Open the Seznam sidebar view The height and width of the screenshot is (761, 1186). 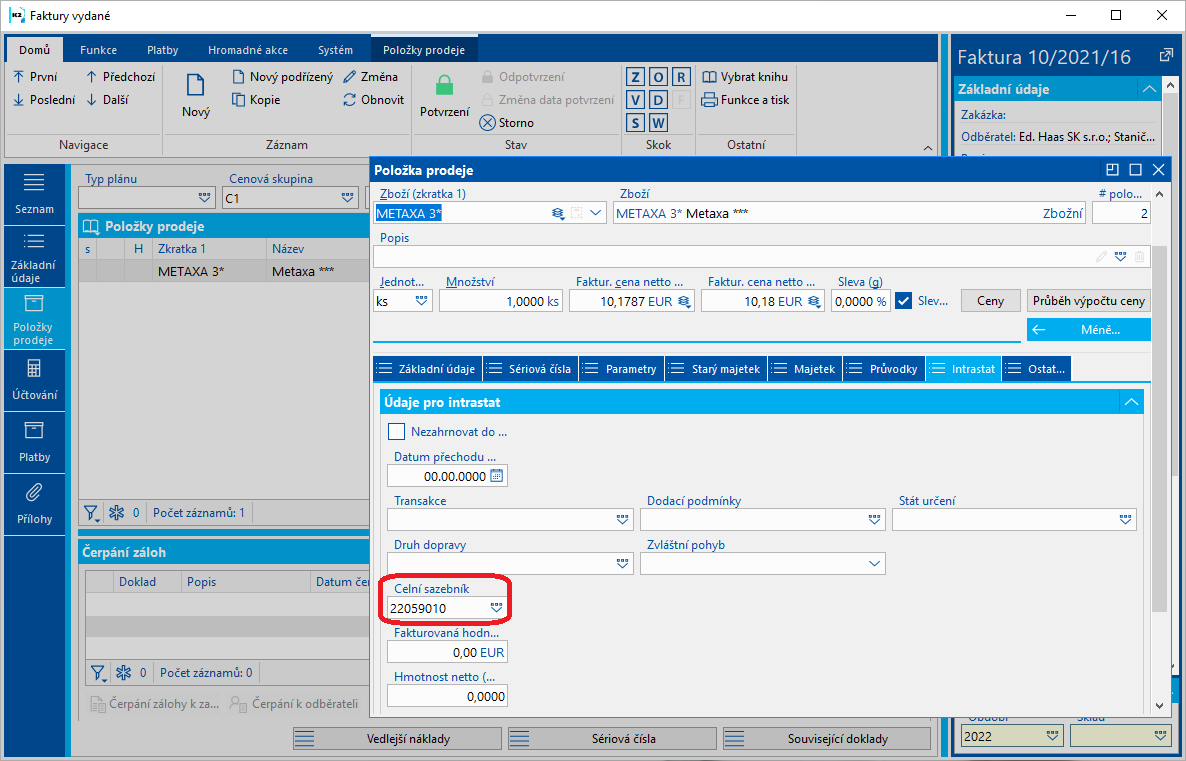point(34,193)
